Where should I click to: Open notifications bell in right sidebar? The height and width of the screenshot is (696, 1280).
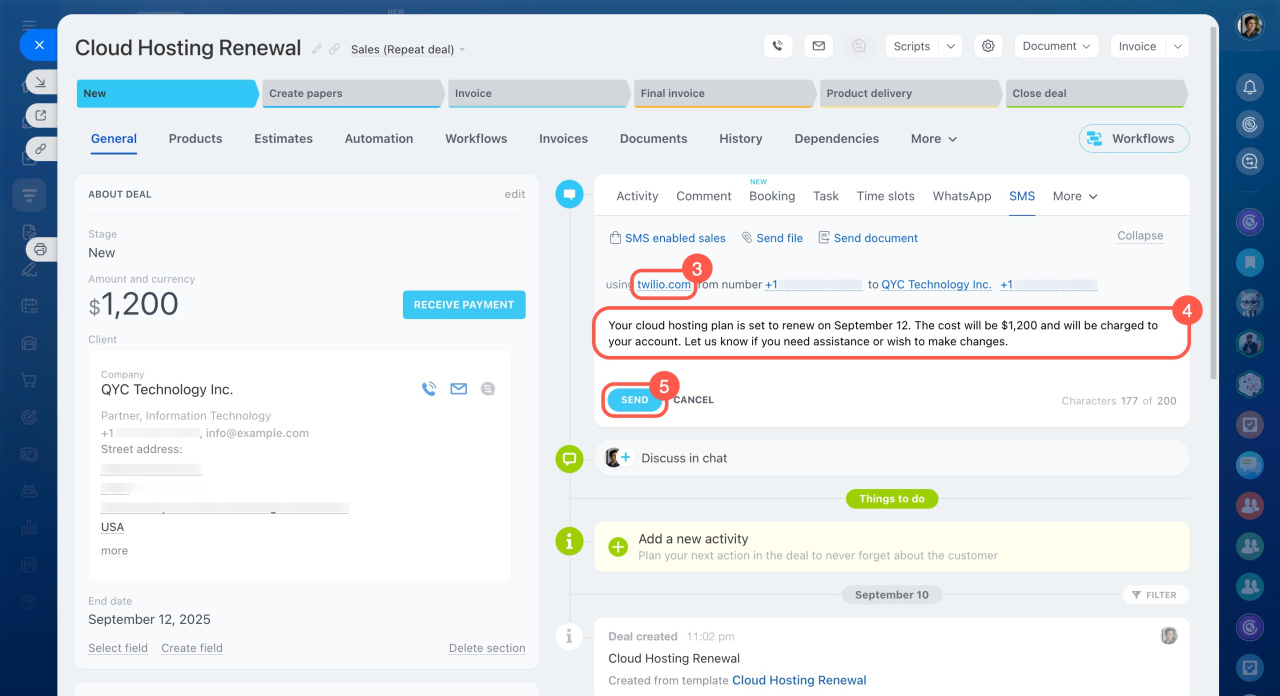pos(1249,87)
